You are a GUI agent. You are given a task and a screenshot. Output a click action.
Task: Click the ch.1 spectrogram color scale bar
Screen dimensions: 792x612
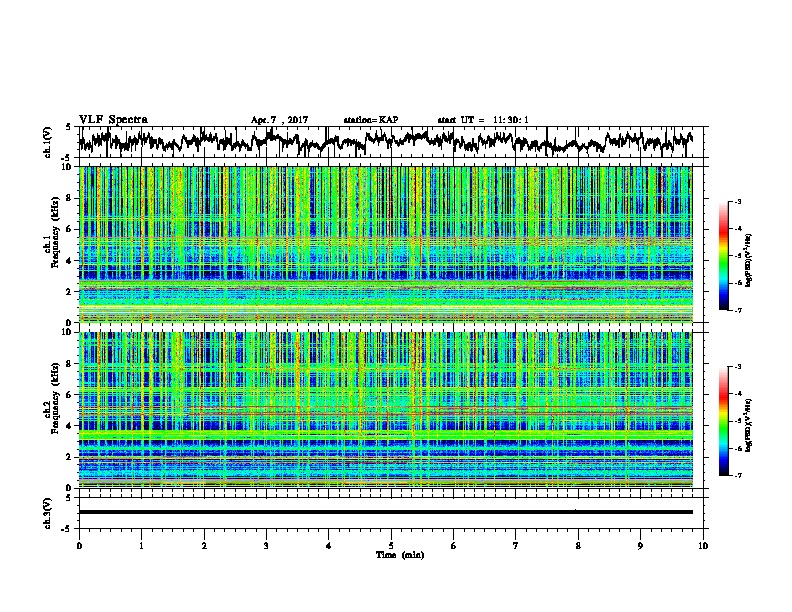(724, 256)
